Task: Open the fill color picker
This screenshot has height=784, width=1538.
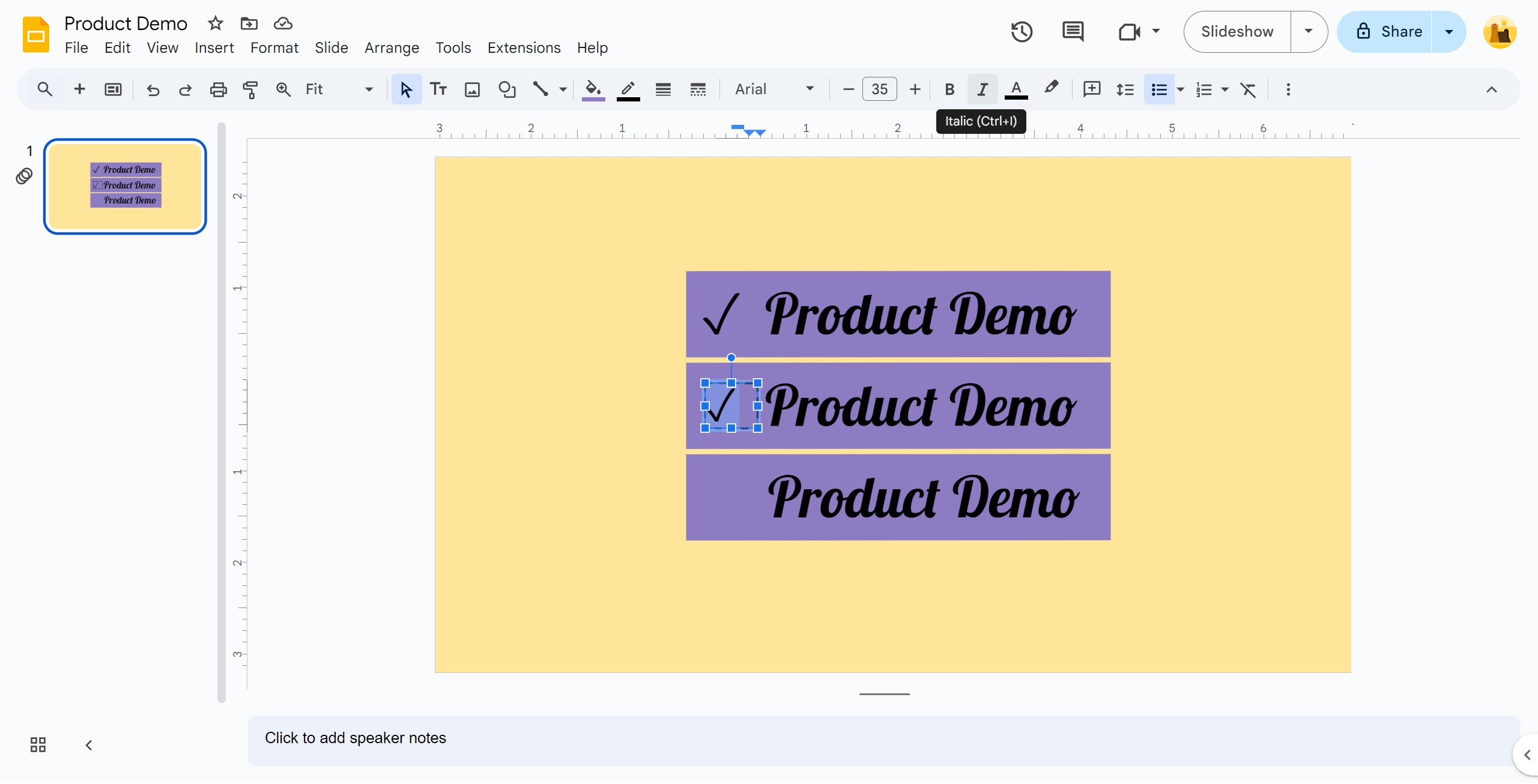Action: click(593, 89)
